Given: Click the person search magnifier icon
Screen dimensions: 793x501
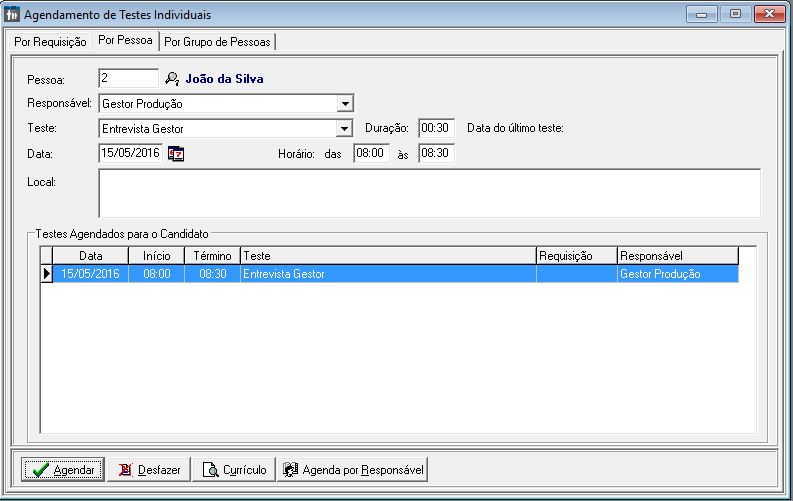Looking at the screenshot, I should [172, 78].
